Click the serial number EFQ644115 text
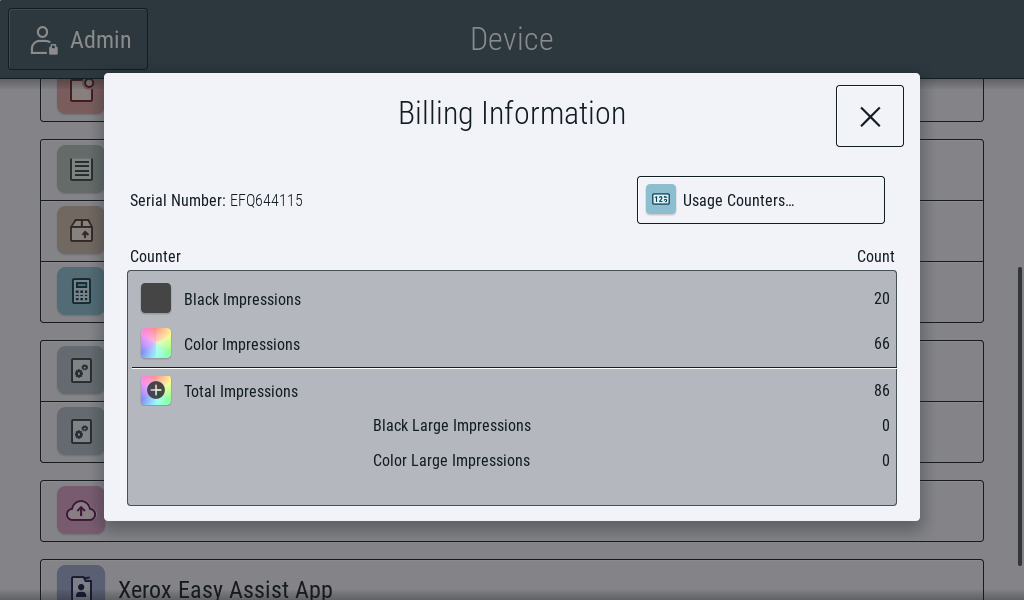This screenshot has height=600, width=1024. 266,200
